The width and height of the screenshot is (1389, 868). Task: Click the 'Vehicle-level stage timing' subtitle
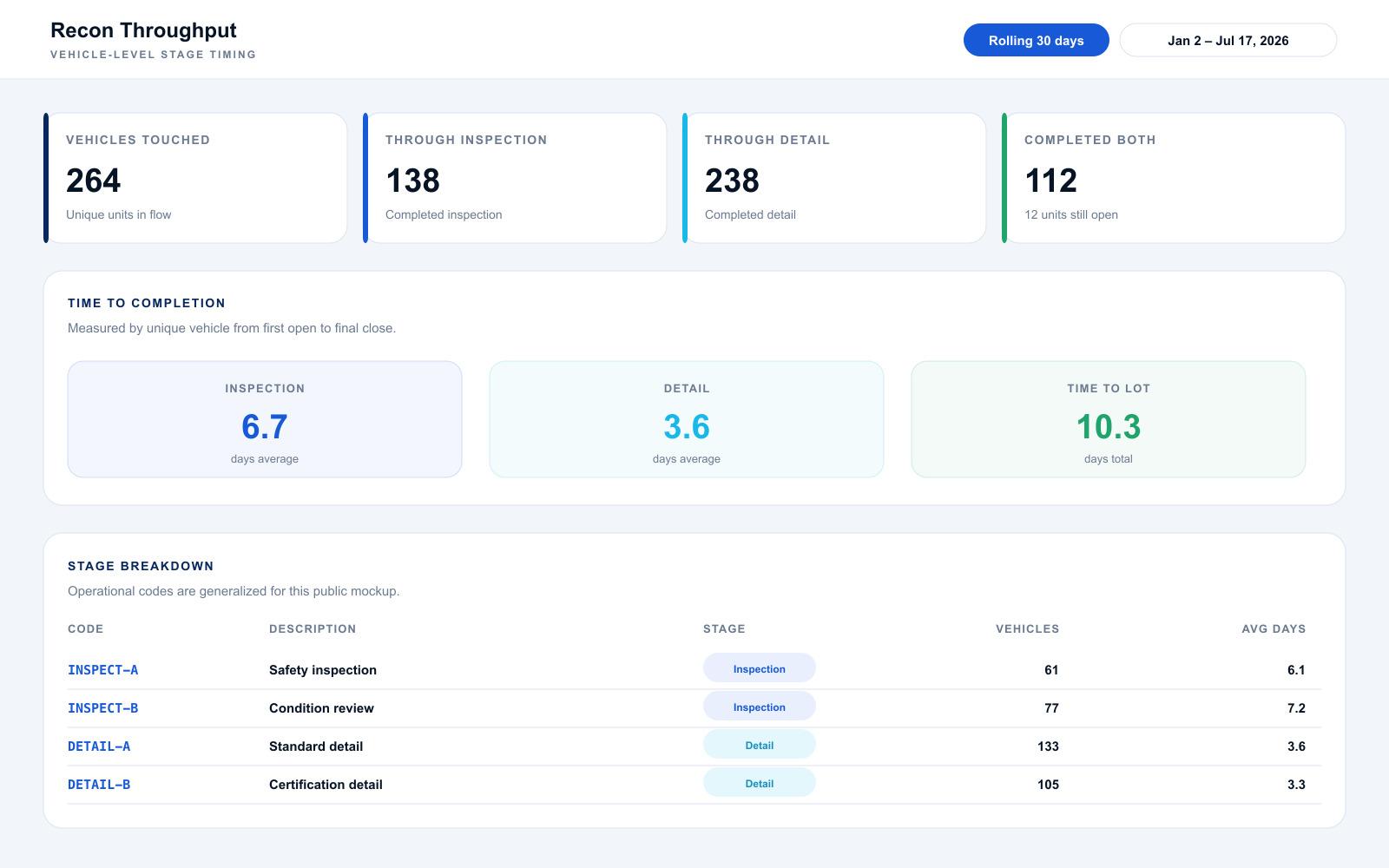tap(153, 54)
